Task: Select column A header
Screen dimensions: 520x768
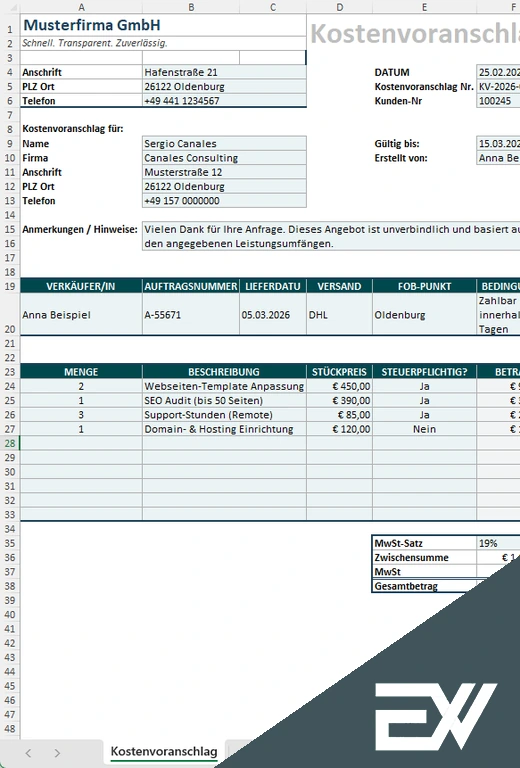Action: coord(81,7)
